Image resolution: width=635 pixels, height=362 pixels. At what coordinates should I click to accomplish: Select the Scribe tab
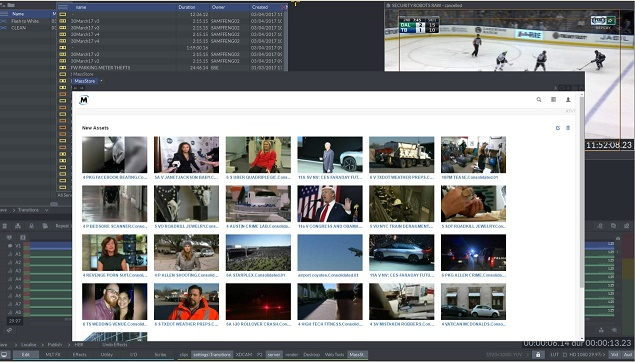(160, 355)
